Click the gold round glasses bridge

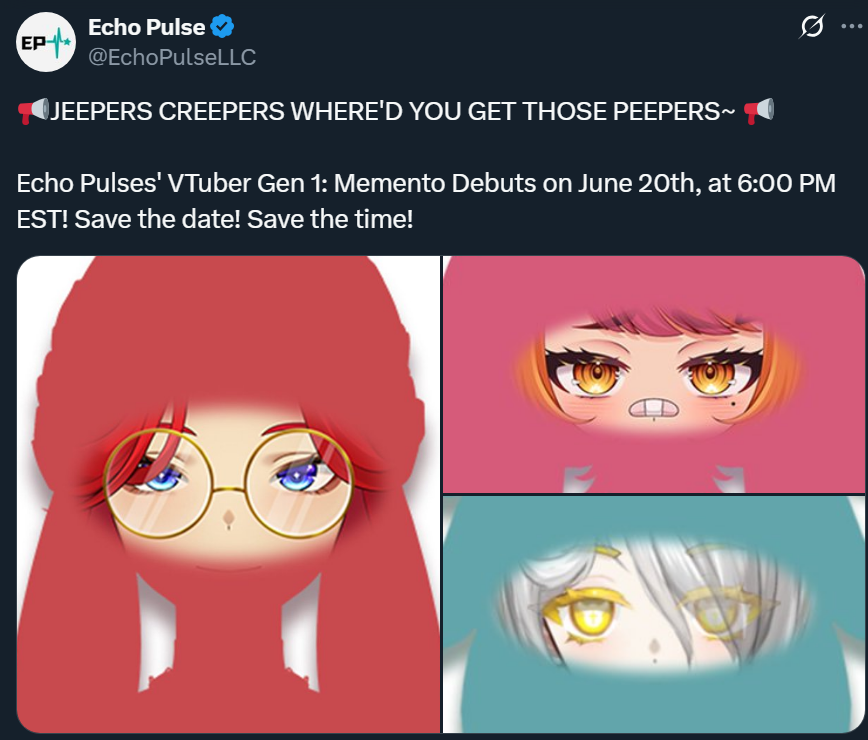(x=228, y=489)
